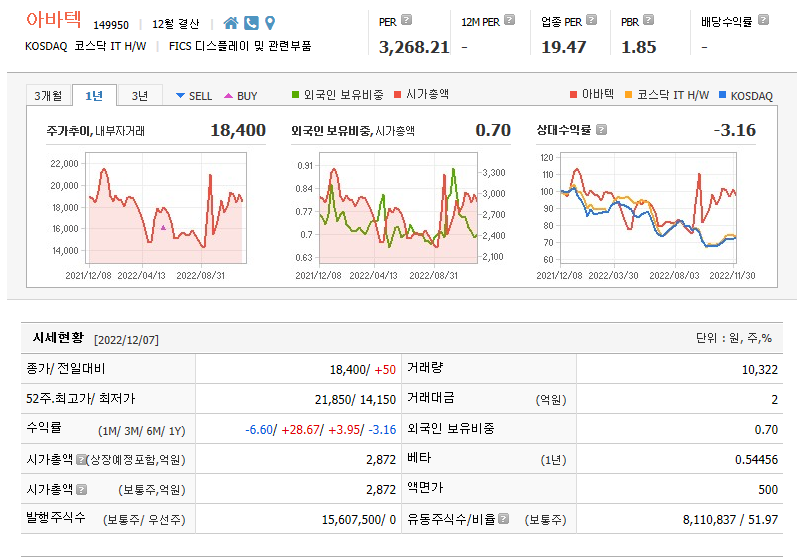Image resolution: width=799 pixels, height=558 pixels.
Task: Click the blue KOSDAQ legend swatch
Action: pos(722,94)
